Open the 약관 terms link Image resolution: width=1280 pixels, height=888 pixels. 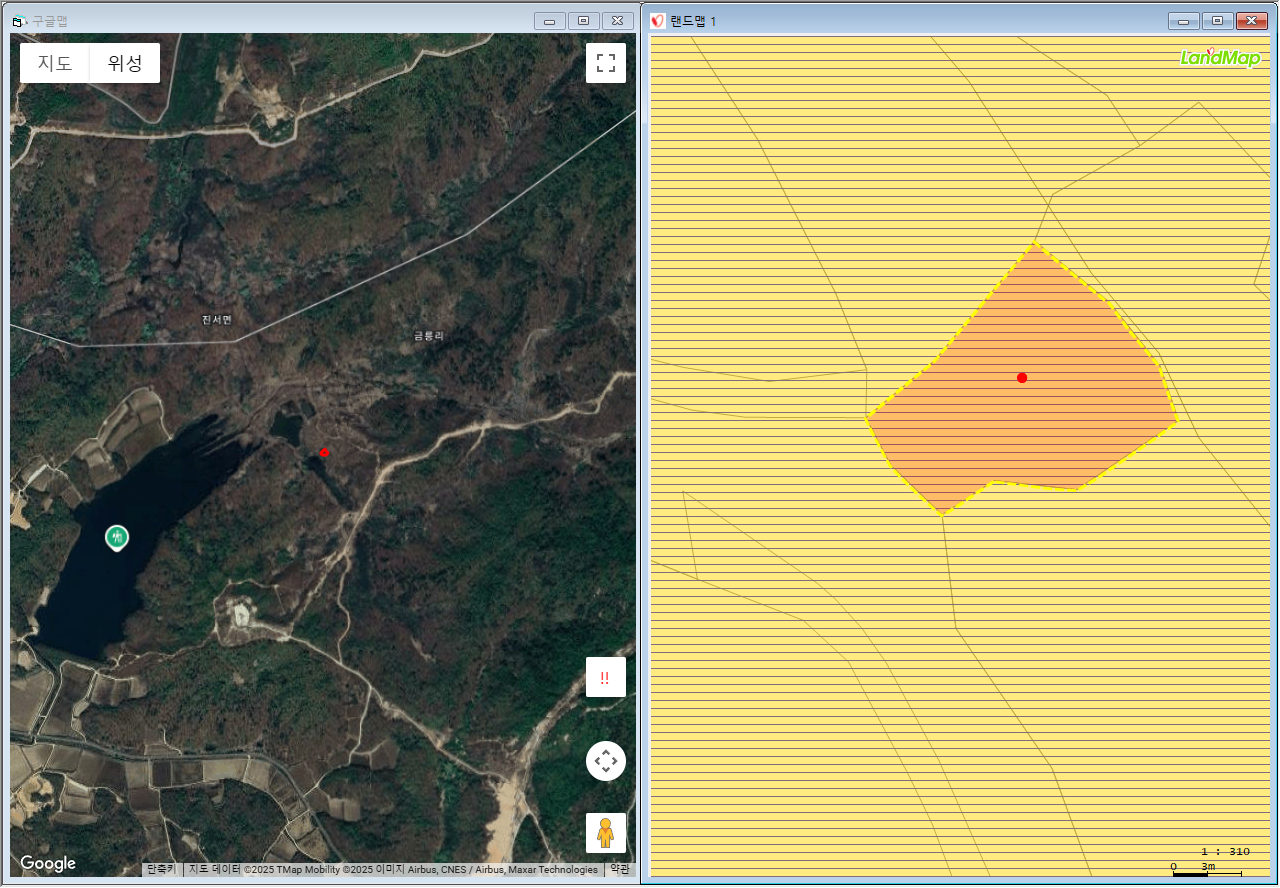click(620, 870)
